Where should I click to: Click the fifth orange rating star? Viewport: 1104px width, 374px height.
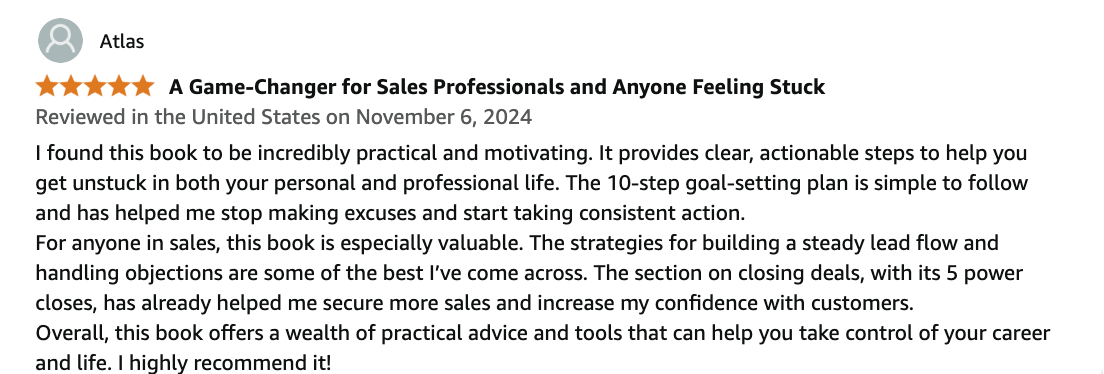click(x=143, y=87)
